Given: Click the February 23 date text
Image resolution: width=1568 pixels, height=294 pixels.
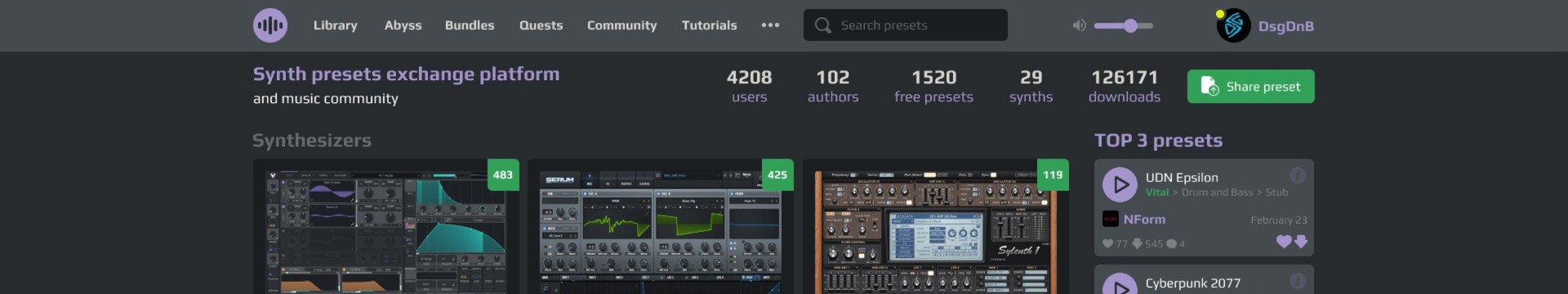Looking at the screenshot, I should coord(1278,220).
